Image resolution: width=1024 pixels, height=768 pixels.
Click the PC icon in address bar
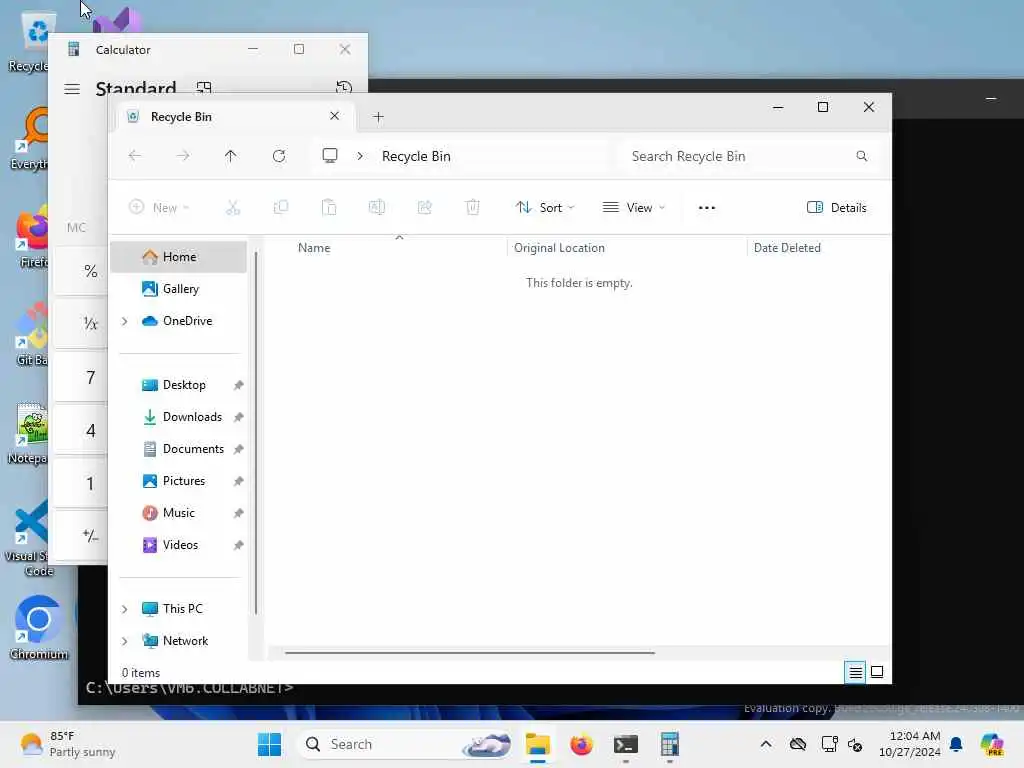[330, 155]
